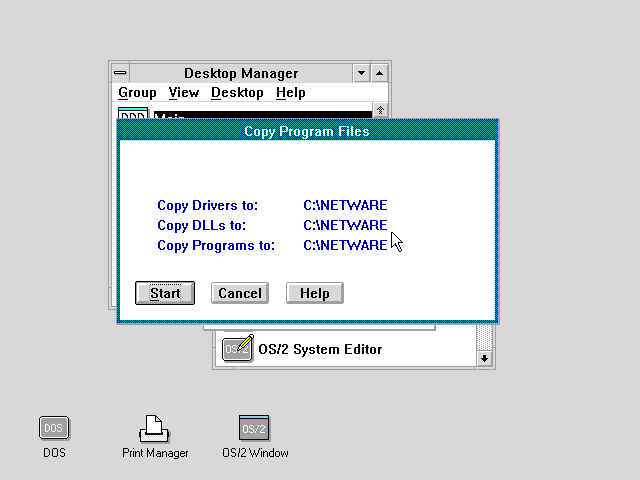This screenshot has height=480, width=640.
Task: Open the Desktop menu in Desktop Manager
Action: pyautogui.click(x=237, y=93)
